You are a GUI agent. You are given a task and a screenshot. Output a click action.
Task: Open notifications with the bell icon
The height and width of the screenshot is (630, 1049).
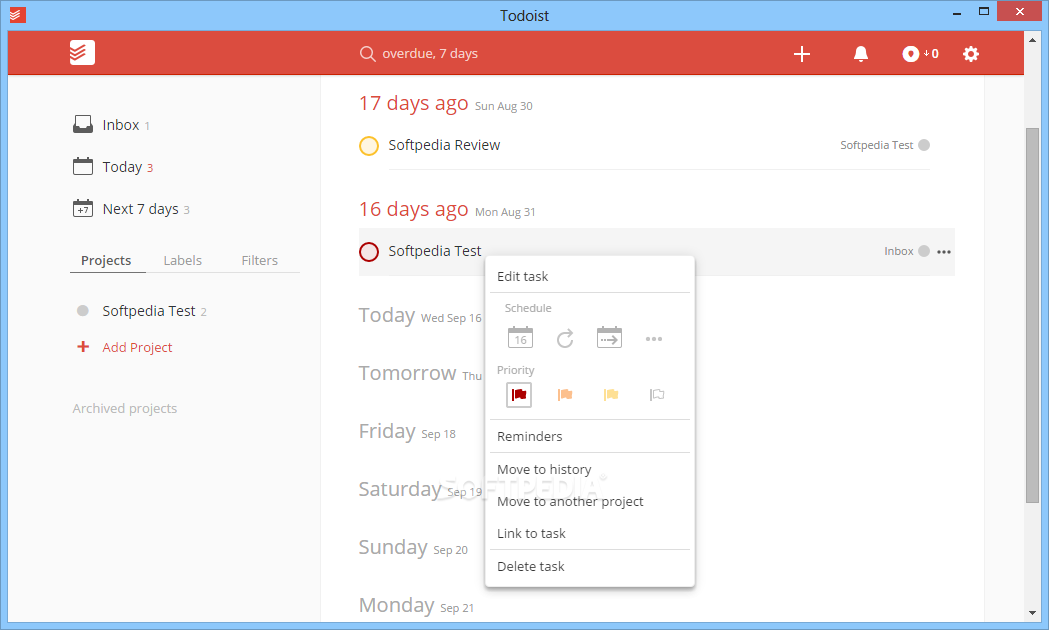tap(861, 54)
